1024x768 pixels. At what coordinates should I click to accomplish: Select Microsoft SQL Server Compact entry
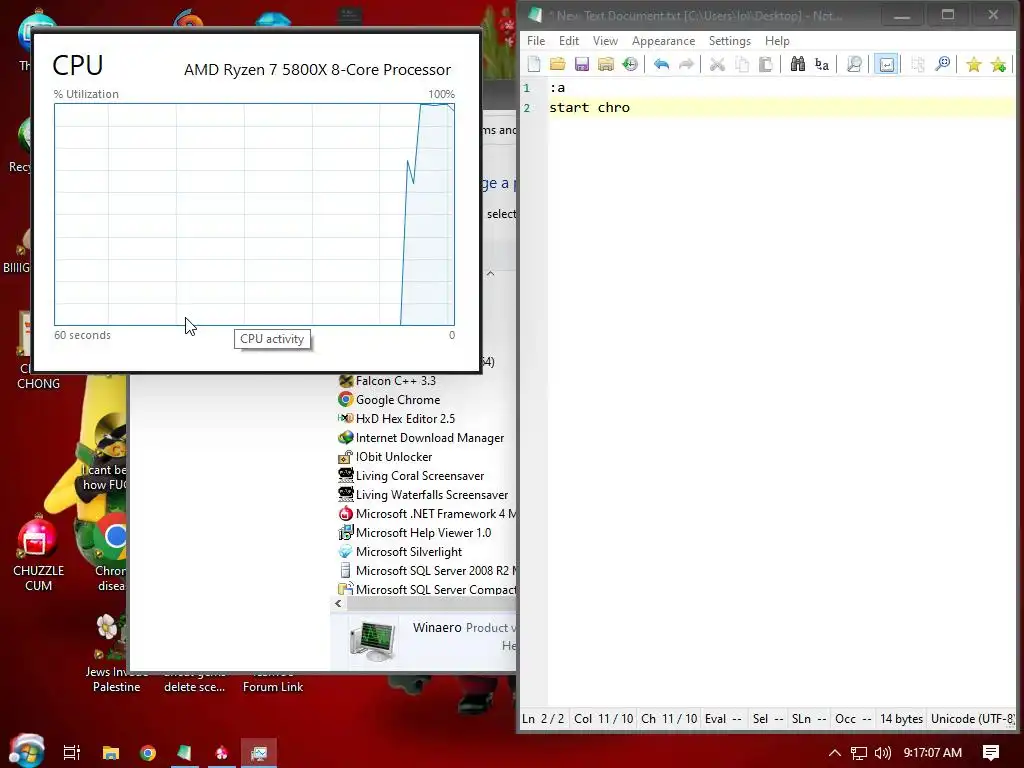coord(427,589)
